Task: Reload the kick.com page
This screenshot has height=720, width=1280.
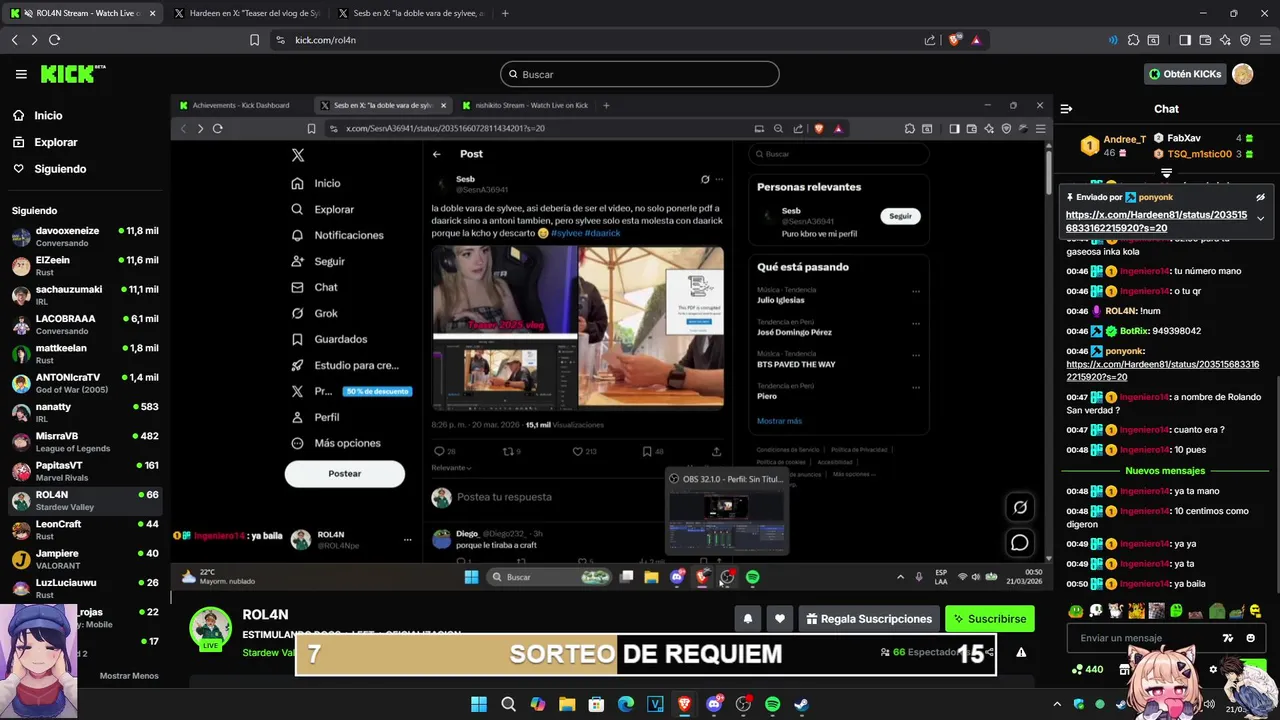Action: click(x=54, y=40)
